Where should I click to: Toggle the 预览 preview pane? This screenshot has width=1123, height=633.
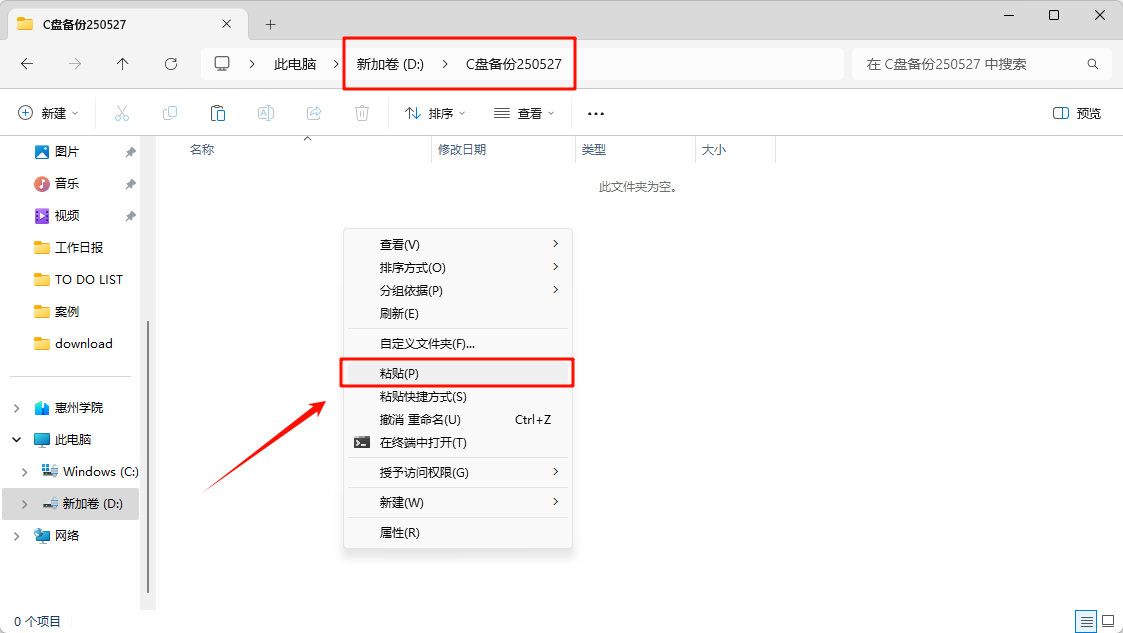[1077, 113]
